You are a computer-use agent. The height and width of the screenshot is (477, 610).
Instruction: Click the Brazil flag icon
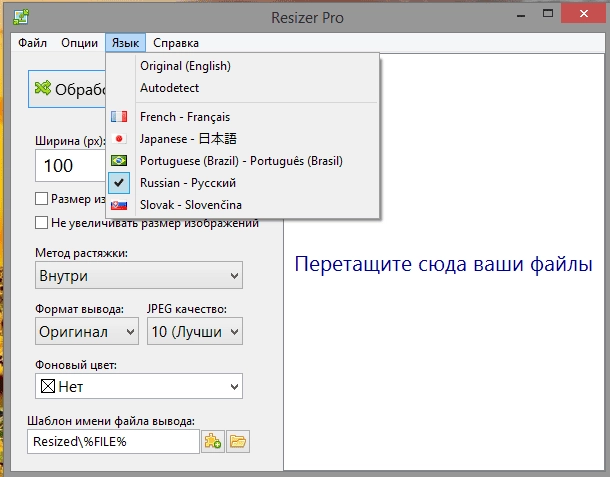pyautogui.click(x=119, y=160)
